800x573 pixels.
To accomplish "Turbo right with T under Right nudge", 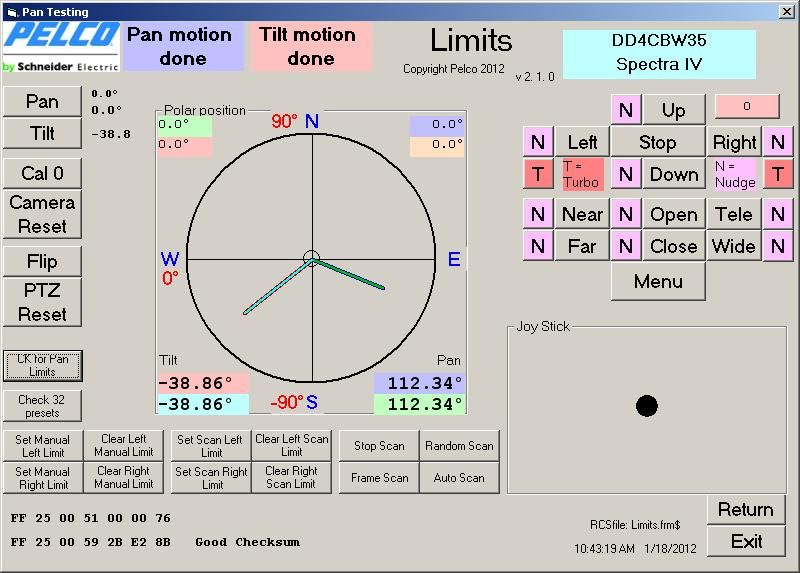I will click(778, 174).
